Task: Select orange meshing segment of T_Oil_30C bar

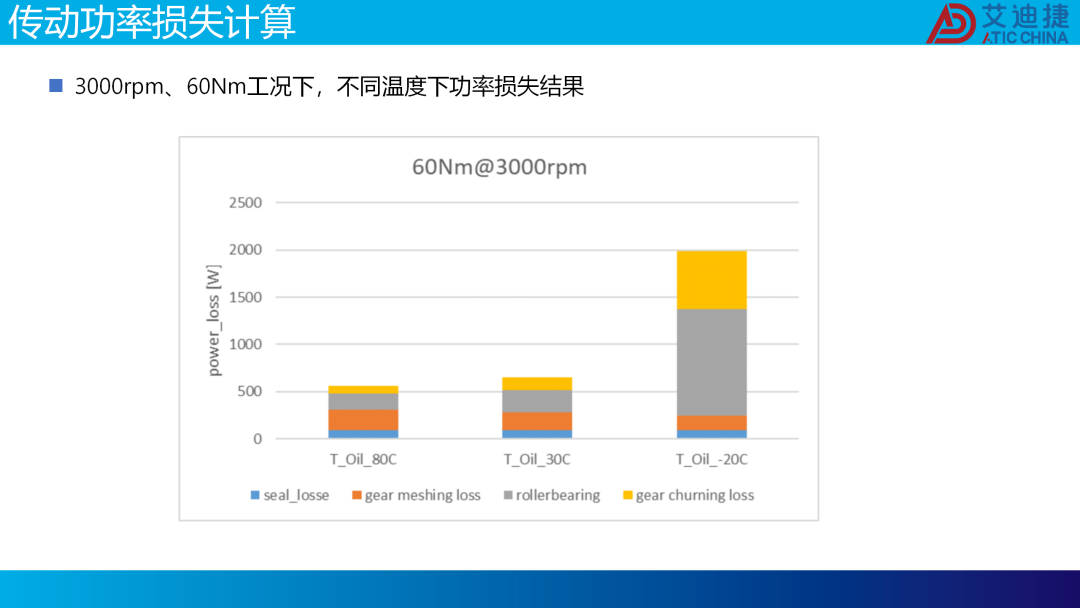Action: click(x=537, y=421)
